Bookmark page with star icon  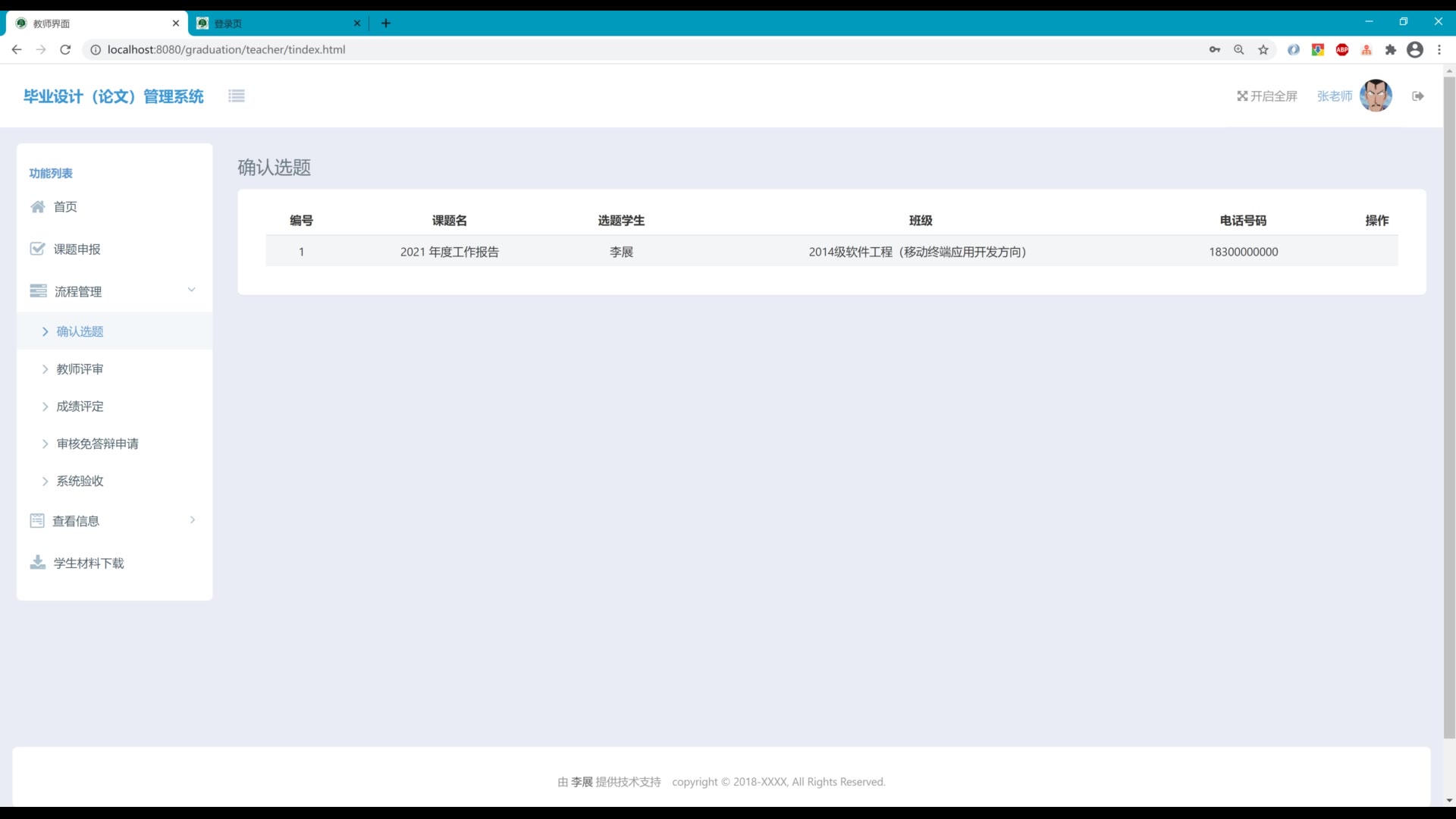pos(1263,49)
